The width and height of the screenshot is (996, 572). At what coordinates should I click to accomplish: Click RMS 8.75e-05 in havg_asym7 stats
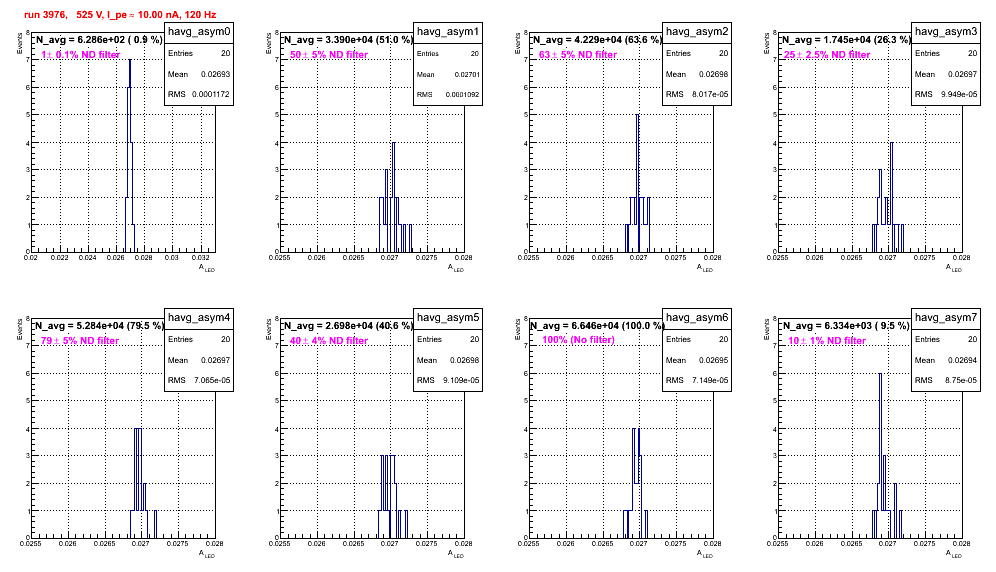click(946, 380)
